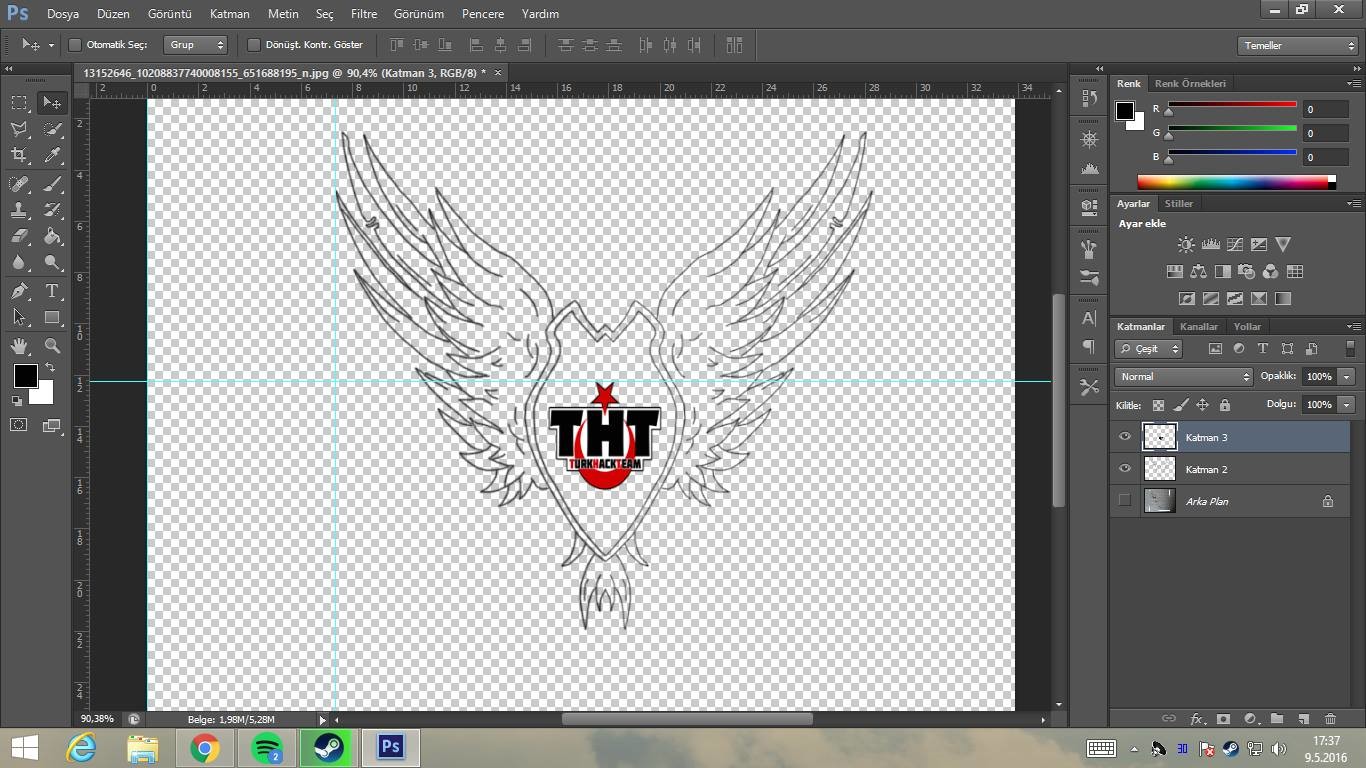Add layer style with the fx icon
Viewport: 1366px width, 768px height.
coord(1196,719)
